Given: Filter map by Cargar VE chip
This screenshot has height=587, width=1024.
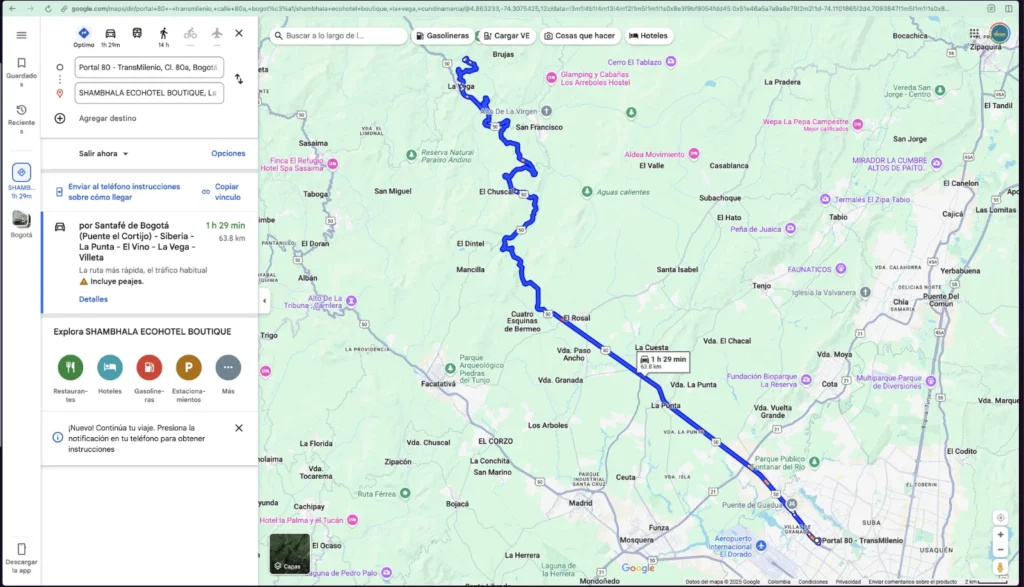Looking at the screenshot, I should point(507,36).
